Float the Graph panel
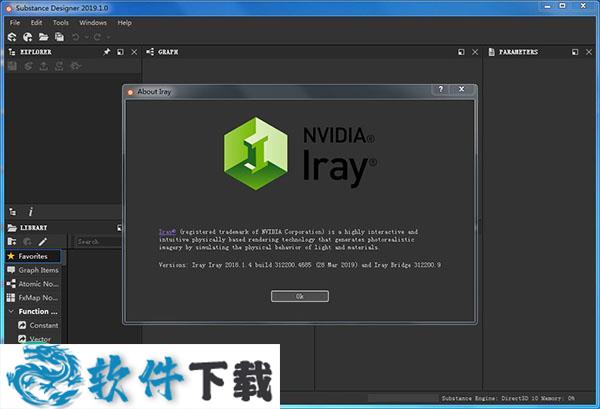This screenshot has width=600, height=409. coord(461,52)
